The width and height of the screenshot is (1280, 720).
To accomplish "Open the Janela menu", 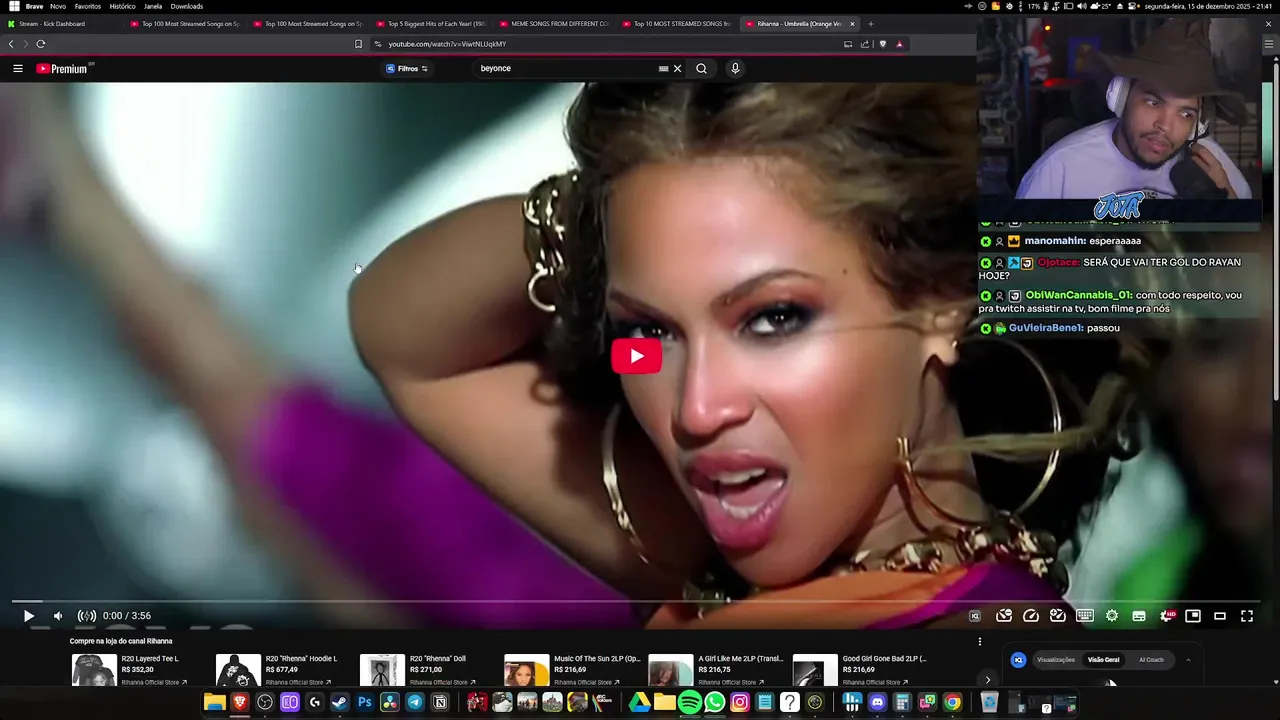I will click(x=153, y=6).
